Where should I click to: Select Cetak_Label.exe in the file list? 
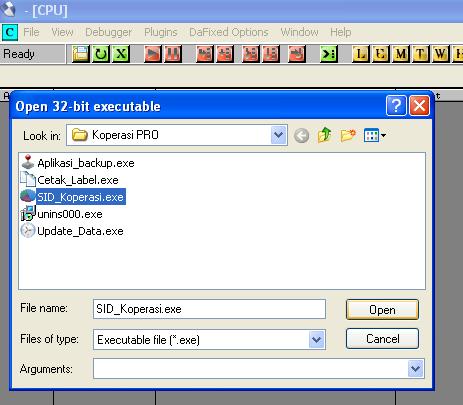(x=70, y=180)
